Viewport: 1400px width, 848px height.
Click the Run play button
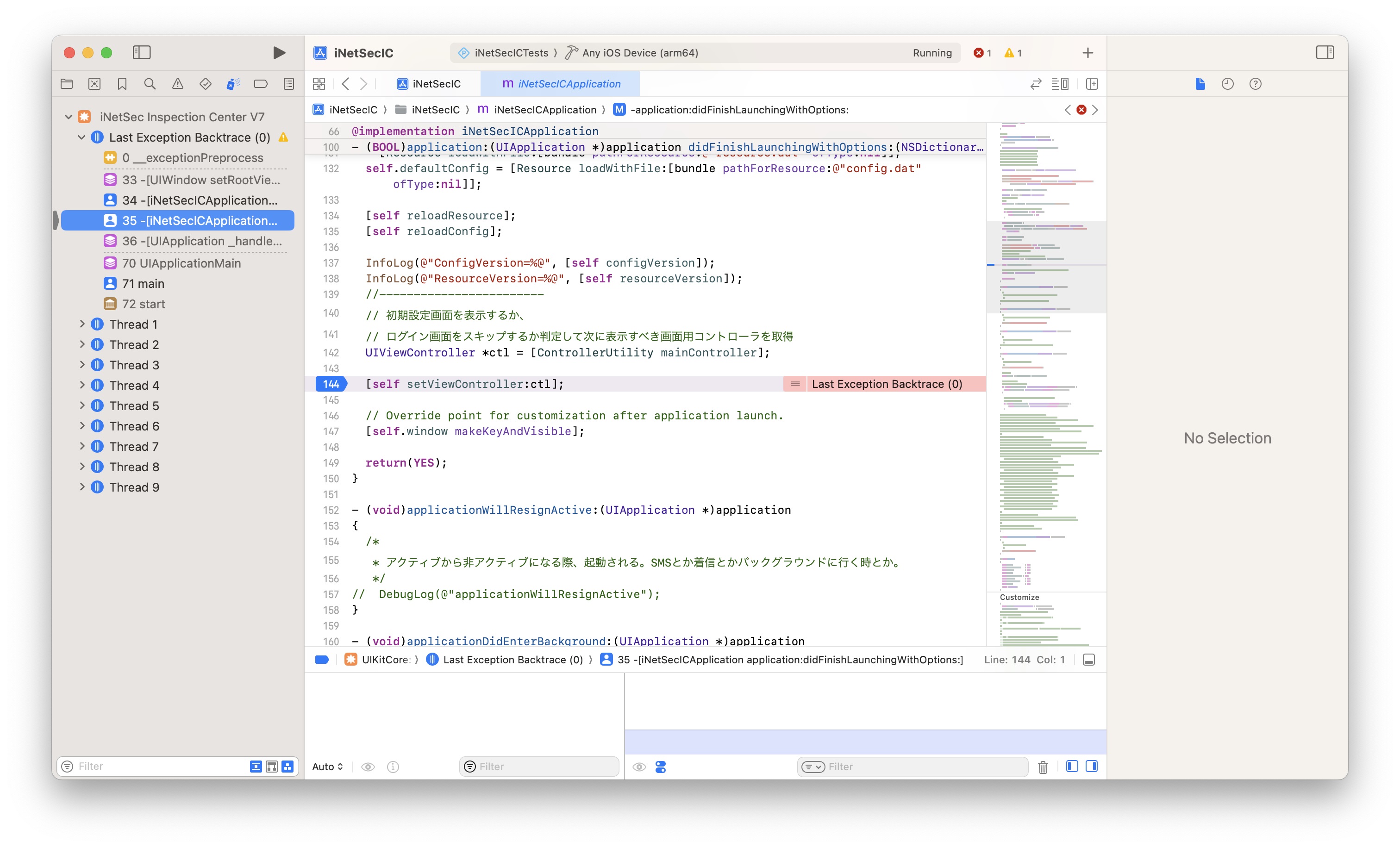pyautogui.click(x=278, y=53)
